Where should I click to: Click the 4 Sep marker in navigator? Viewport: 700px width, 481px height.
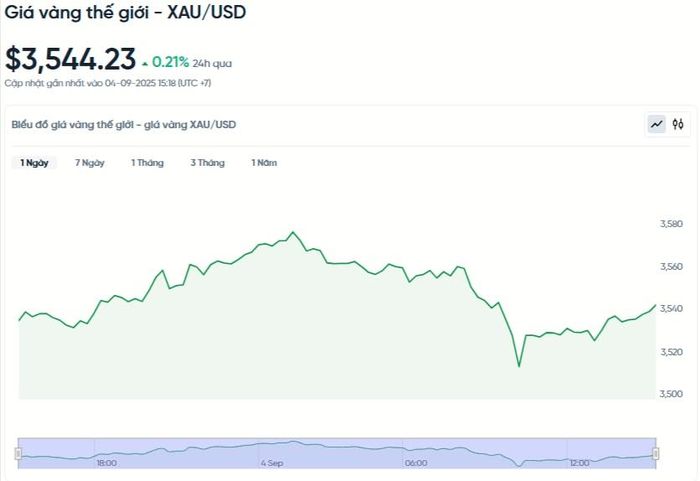coord(272,463)
